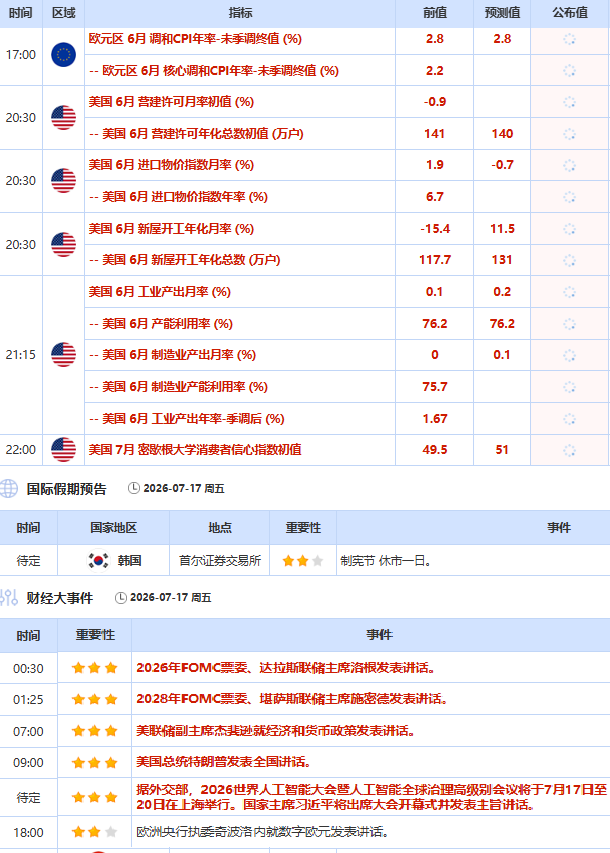
Task: Click the clock icon after 财经大事件 heading
Action: point(120,598)
